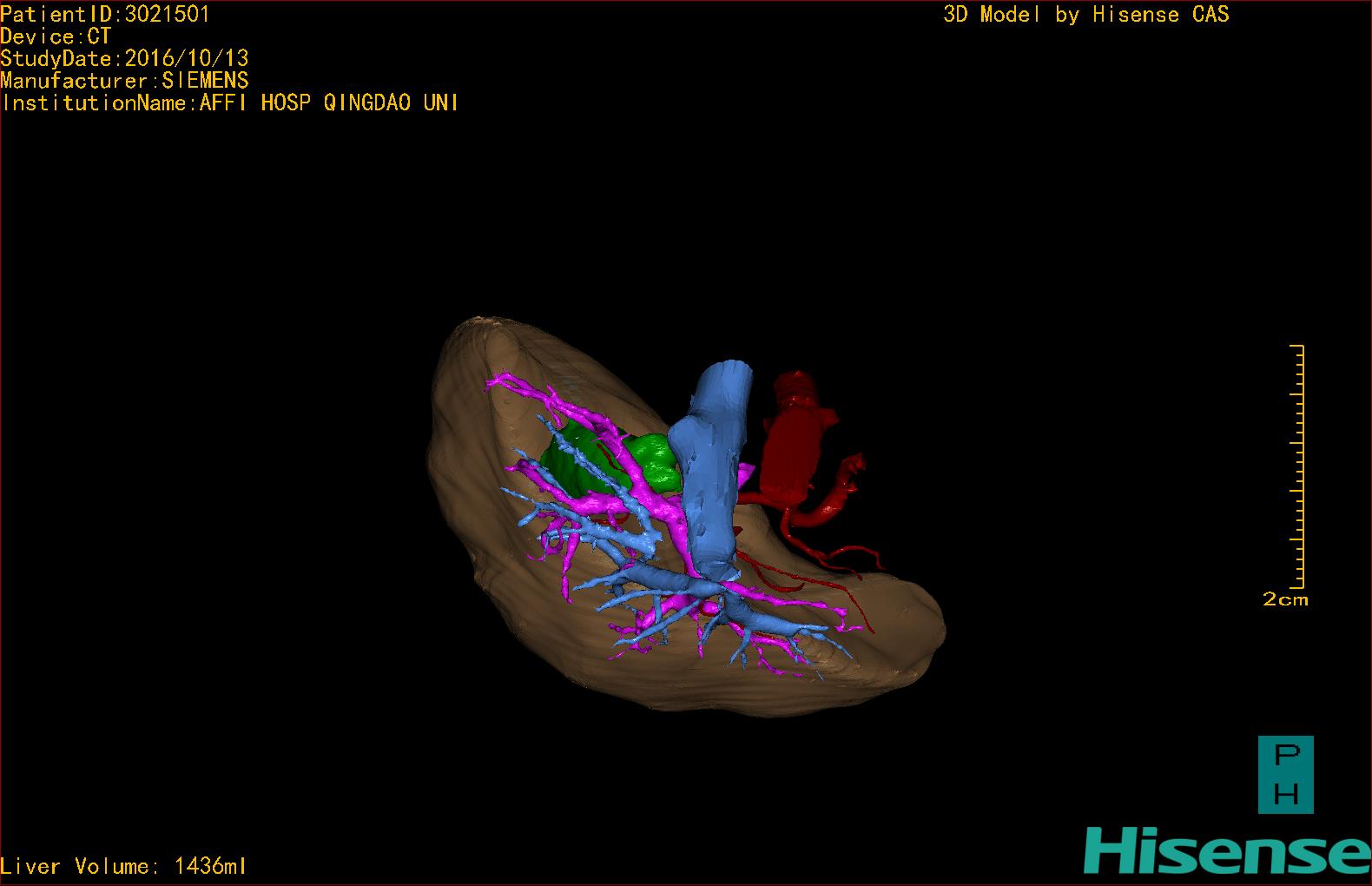Click the "Manufacturer:SIEMENS" text

click(x=125, y=81)
